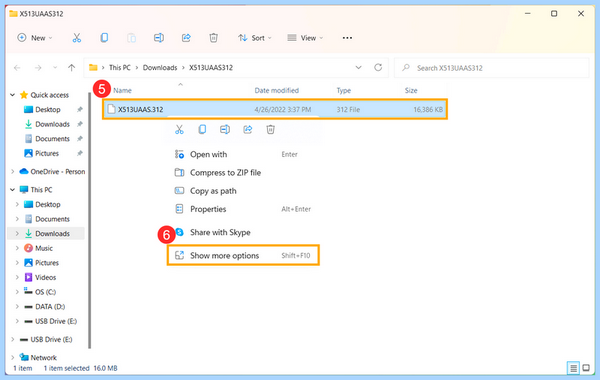Open Downloads under Quick access
The image size is (600, 380).
click(x=52, y=124)
